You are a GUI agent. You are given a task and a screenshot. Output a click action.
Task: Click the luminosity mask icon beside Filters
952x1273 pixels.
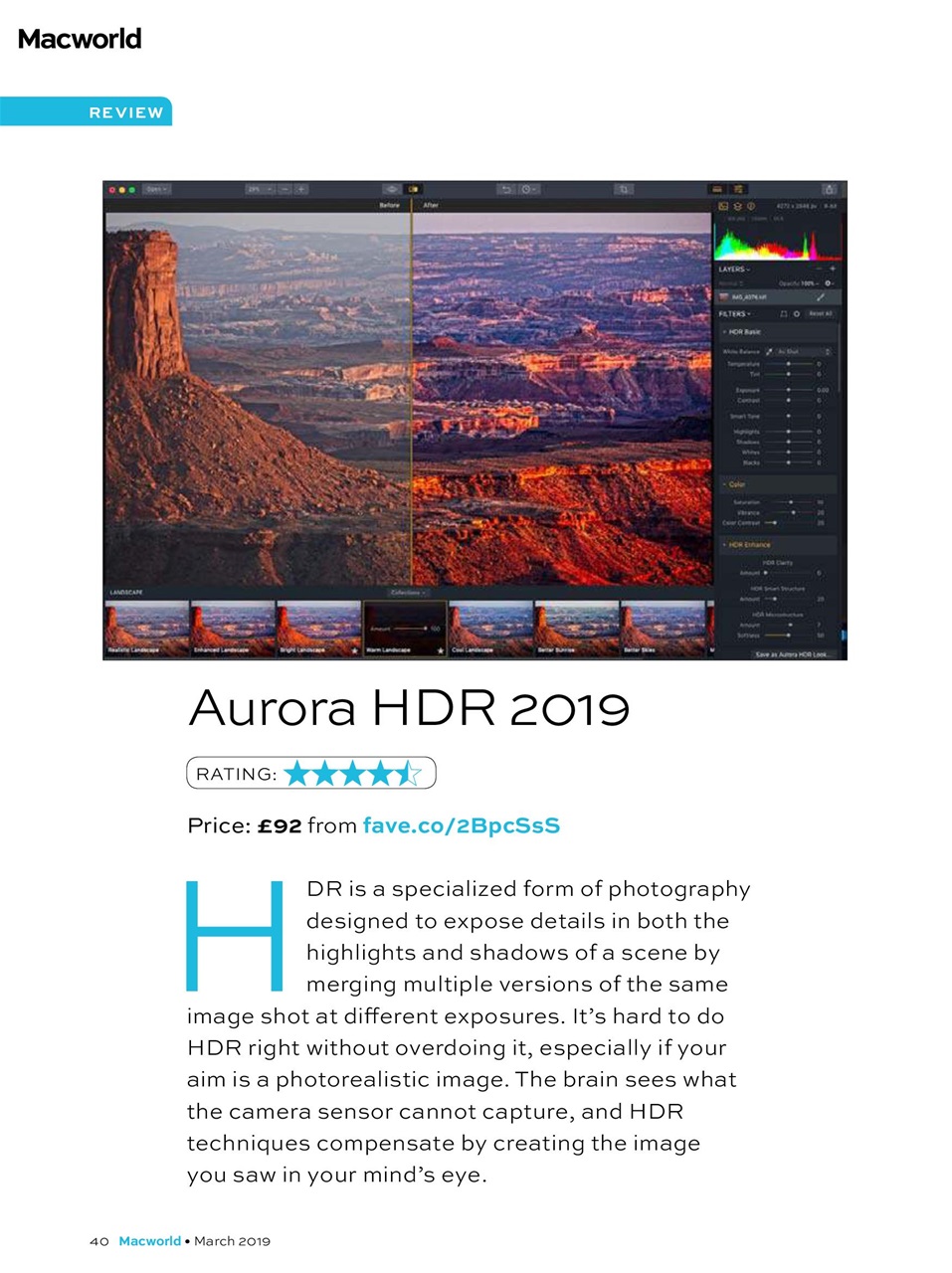[x=784, y=314]
